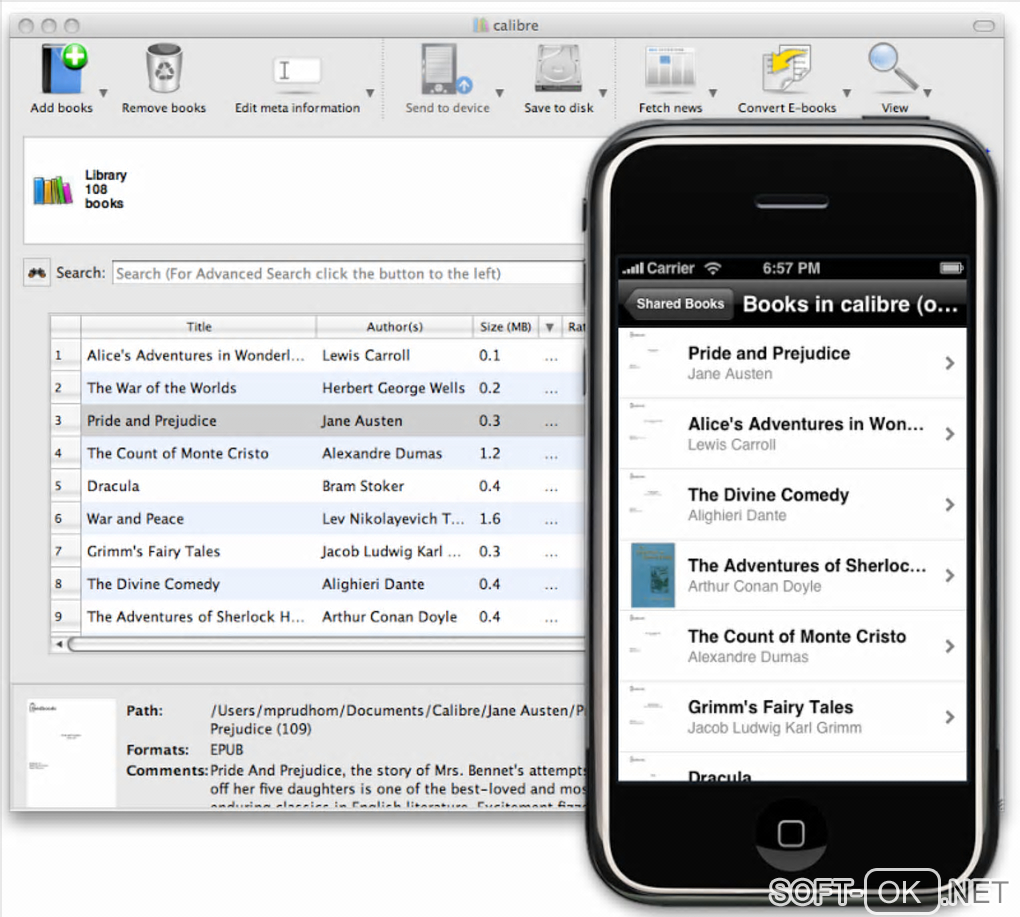Click the Fetch news icon

(x=669, y=68)
